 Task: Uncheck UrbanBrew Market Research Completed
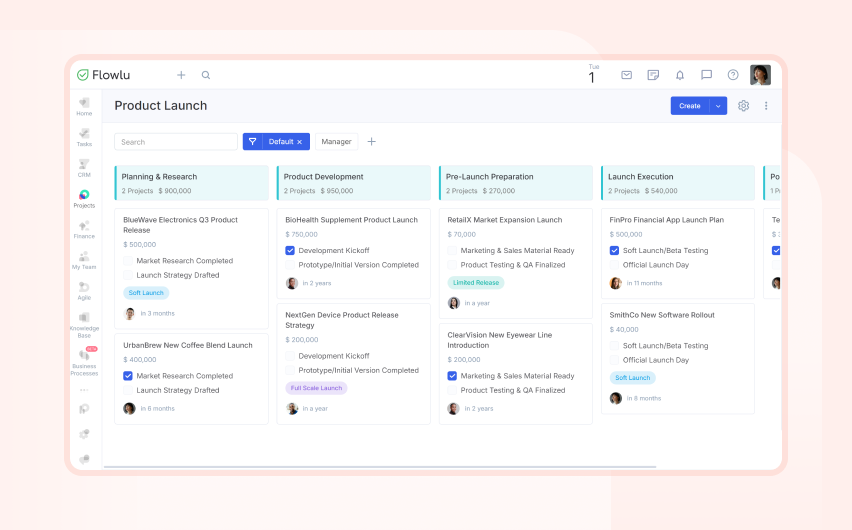pyautogui.click(x=128, y=376)
